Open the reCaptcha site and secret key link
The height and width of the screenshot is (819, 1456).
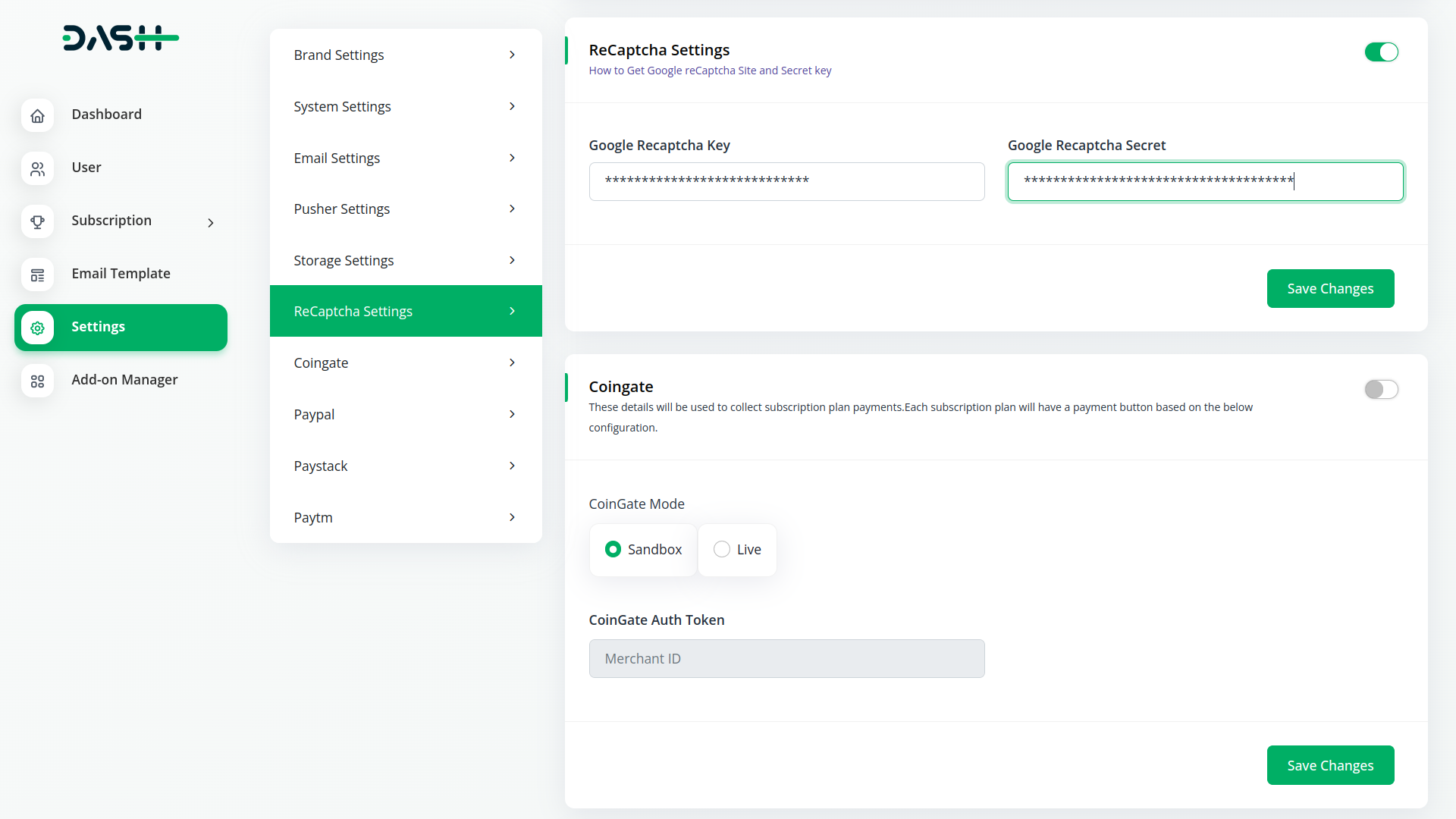(x=710, y=71)
